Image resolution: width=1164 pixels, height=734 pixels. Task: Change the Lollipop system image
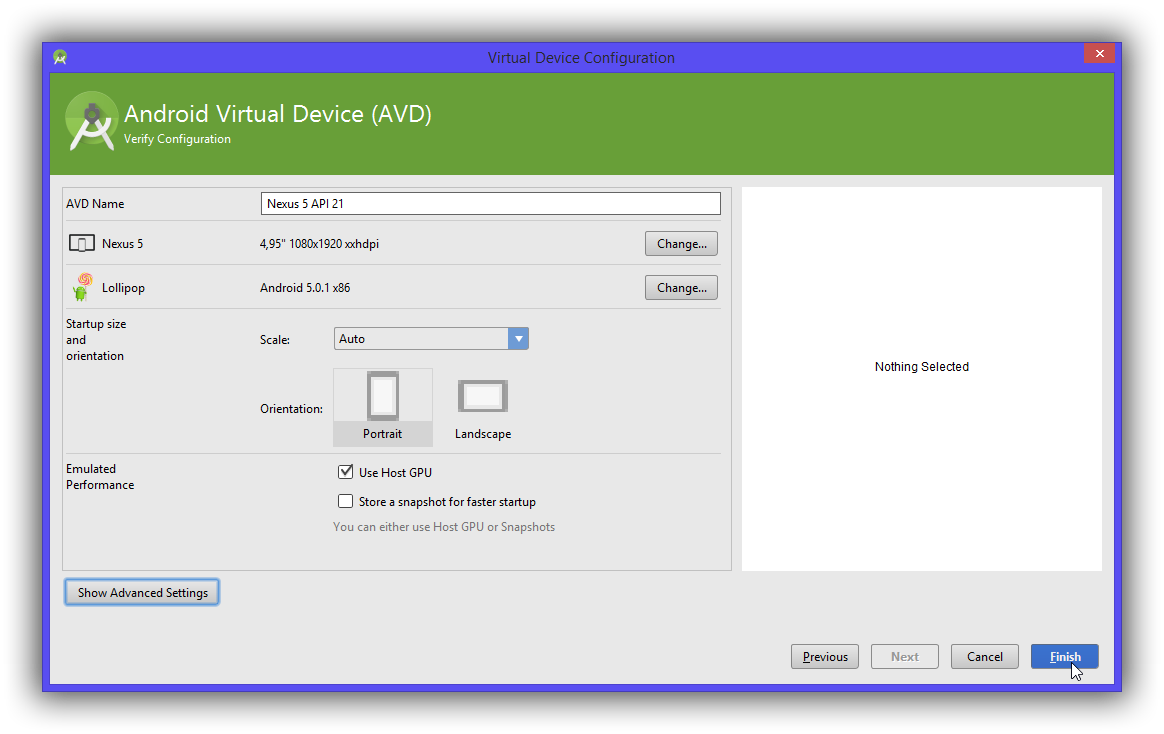pyautogui.click(x=681, y=287)
